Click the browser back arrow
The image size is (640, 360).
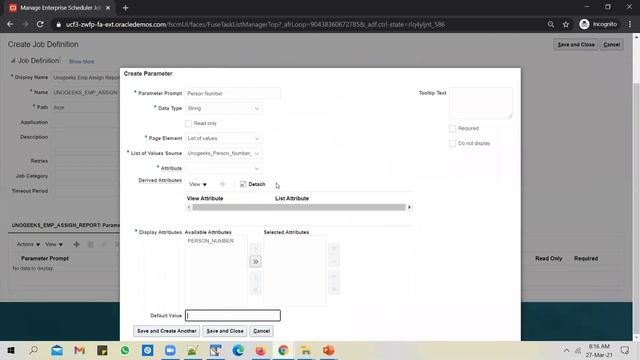(x=10, y=24)
